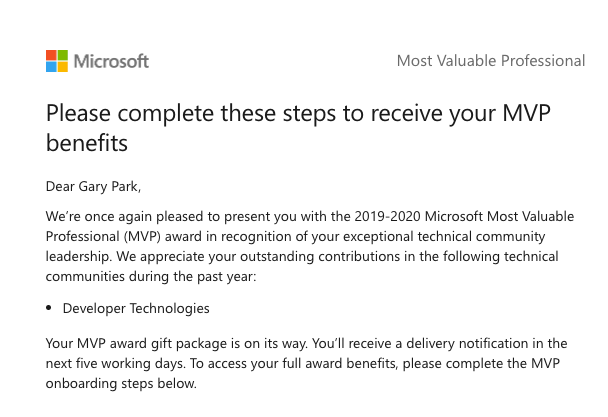Click the word "benefits" in the heading
608x417 pixels.
coord(87,143)
